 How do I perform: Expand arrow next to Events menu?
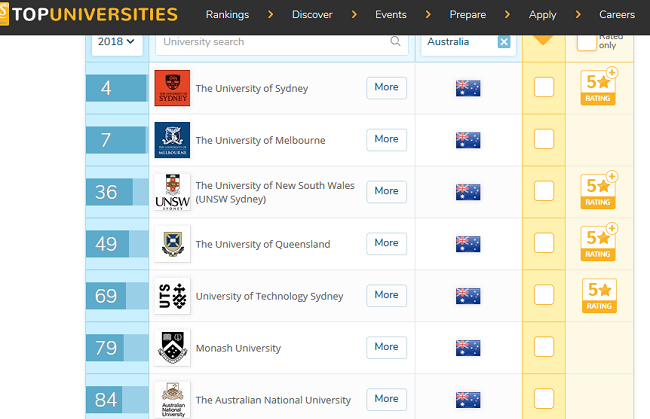click(428, 15)
